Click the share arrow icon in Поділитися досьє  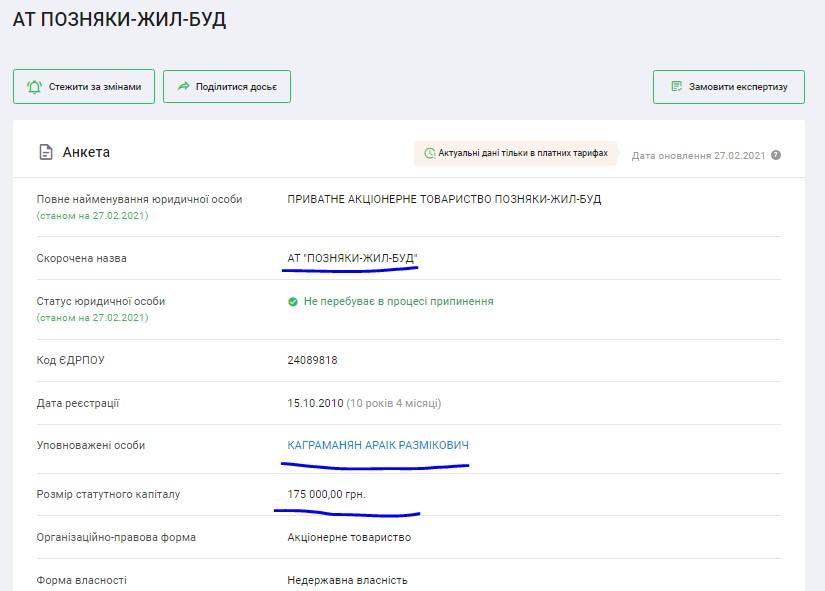pos(183,87)
